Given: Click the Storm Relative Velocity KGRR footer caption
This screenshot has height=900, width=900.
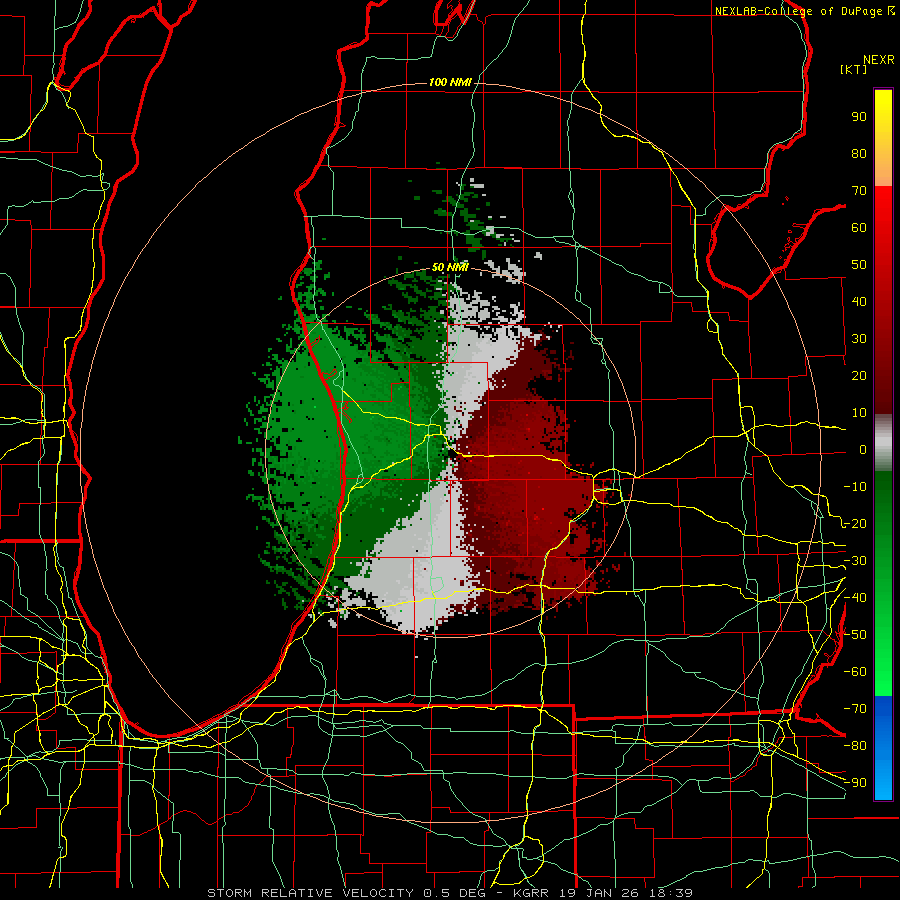Looking at the screenshot, I should [450, 893].
